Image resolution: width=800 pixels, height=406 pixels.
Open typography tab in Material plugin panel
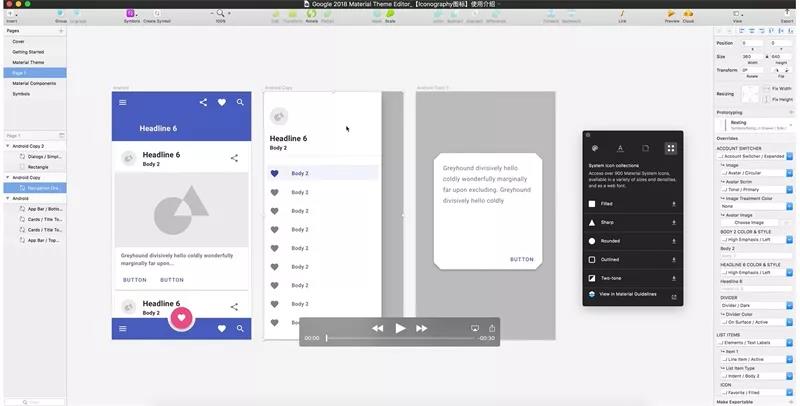click(x=620, y=148)
